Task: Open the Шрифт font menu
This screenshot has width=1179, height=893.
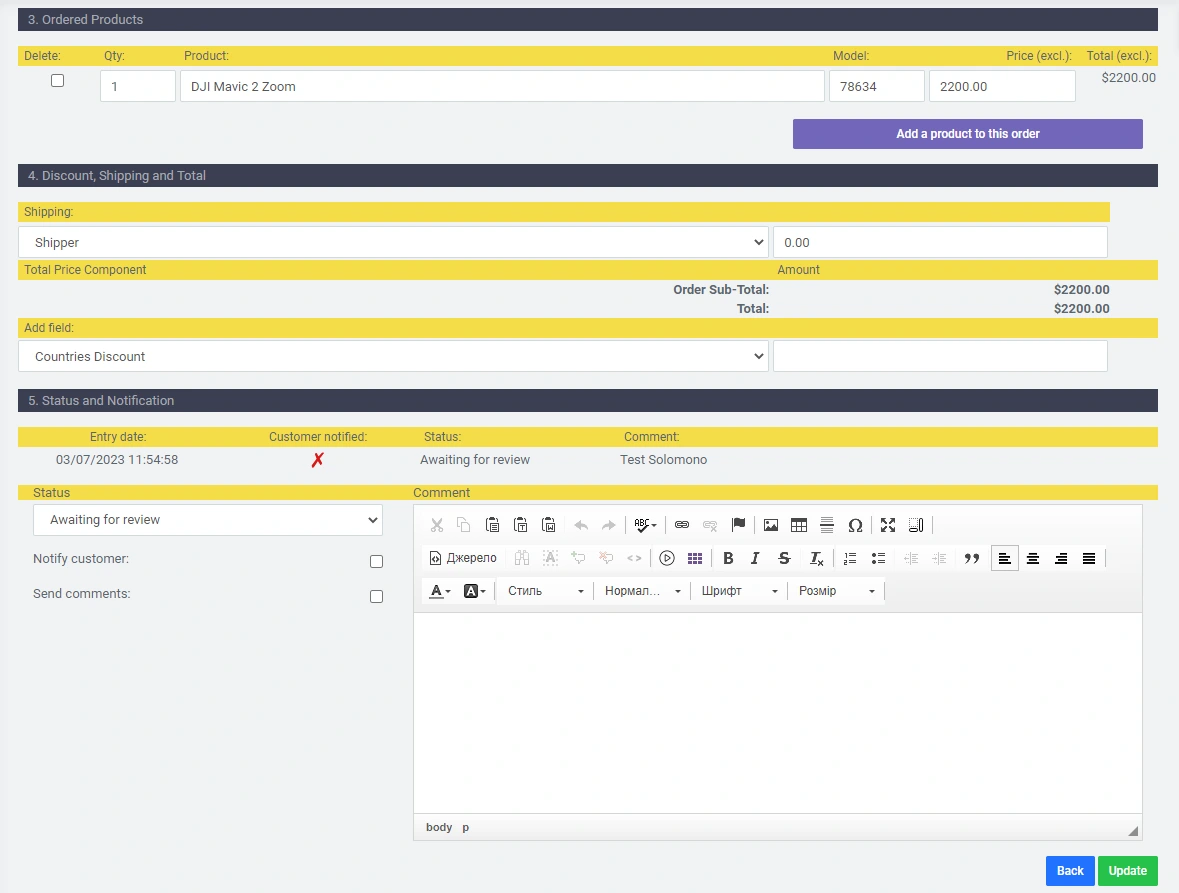Action: pos(739,591)
